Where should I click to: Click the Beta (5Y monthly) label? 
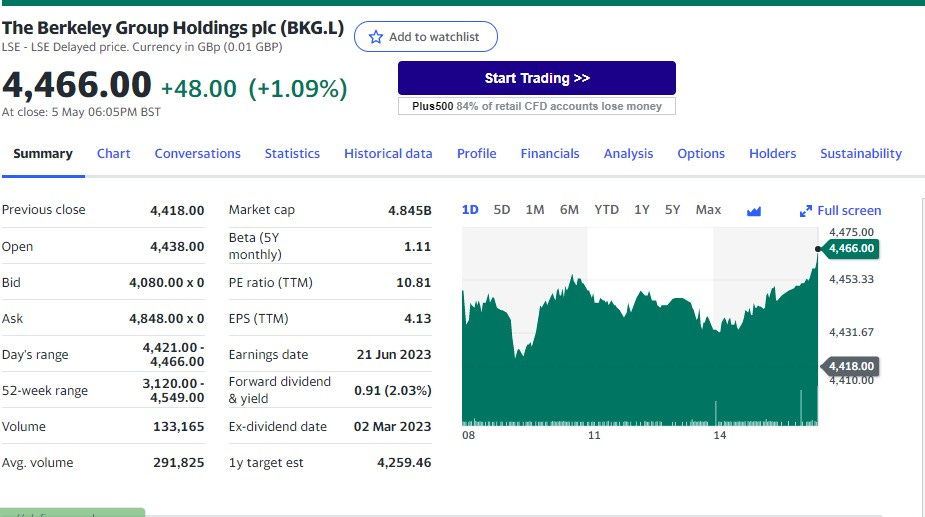coord(255,246)
